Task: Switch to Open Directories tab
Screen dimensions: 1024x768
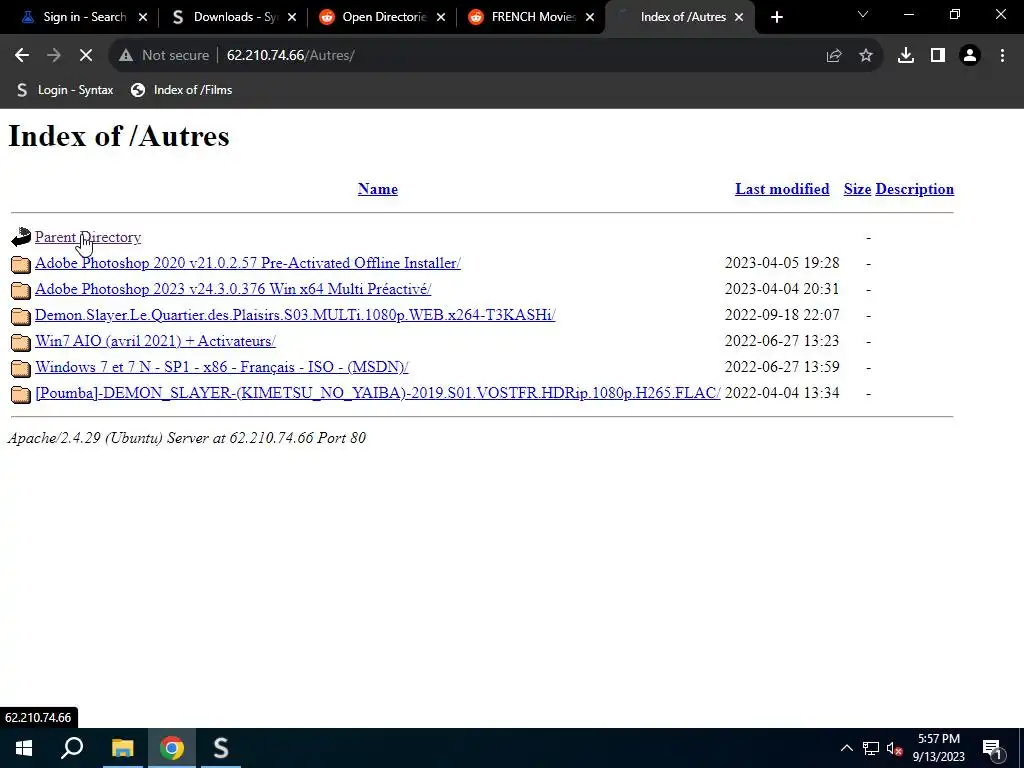Action: click(x=383, y=17)
